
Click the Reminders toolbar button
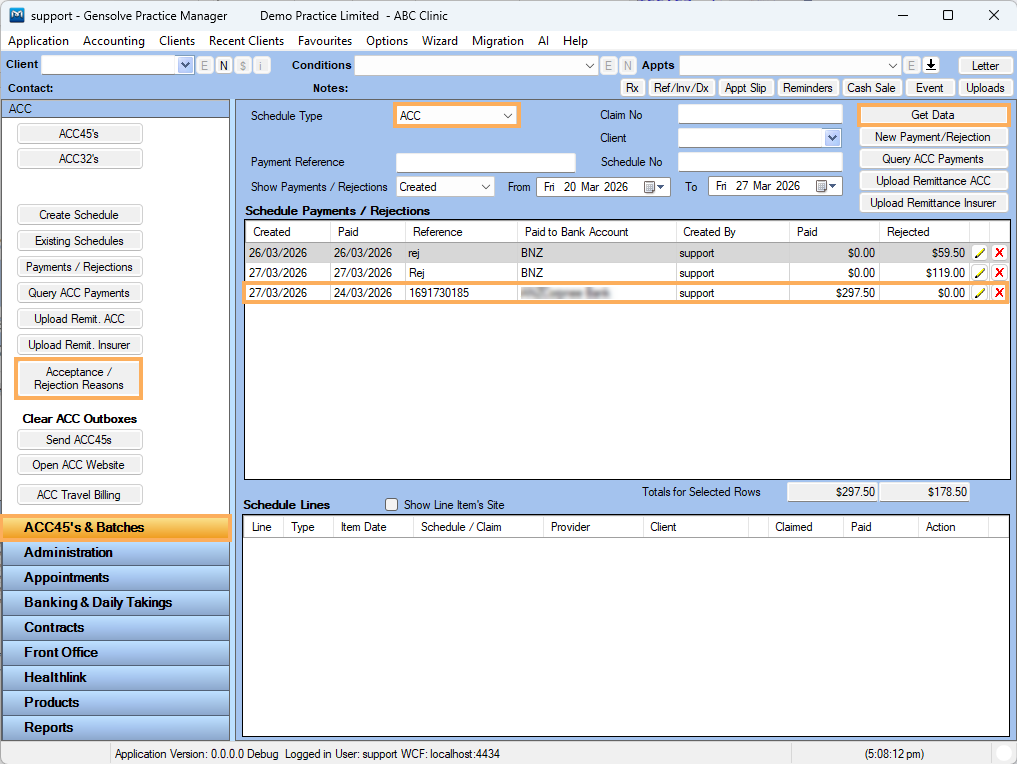point(807,88)
